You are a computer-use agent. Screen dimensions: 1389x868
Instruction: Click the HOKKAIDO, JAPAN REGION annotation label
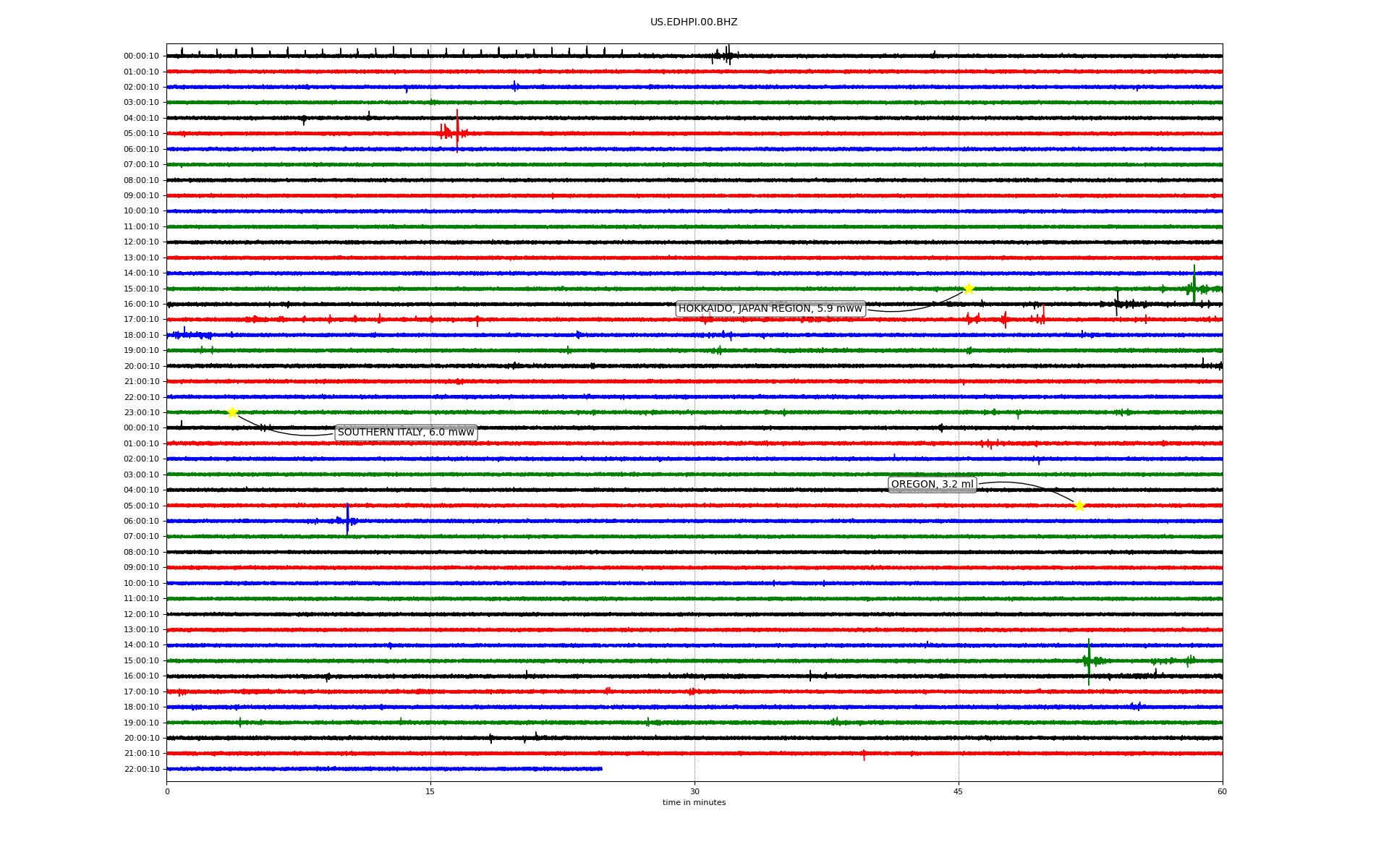point(770,309)
